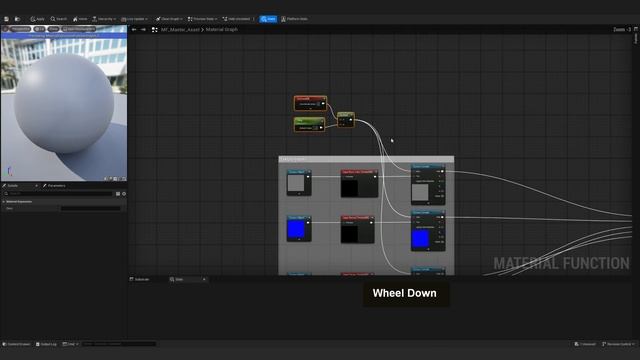Click the grey texture object node thumbnail
The height and width of the screenshot is (360, 640).
pos(296,183)
